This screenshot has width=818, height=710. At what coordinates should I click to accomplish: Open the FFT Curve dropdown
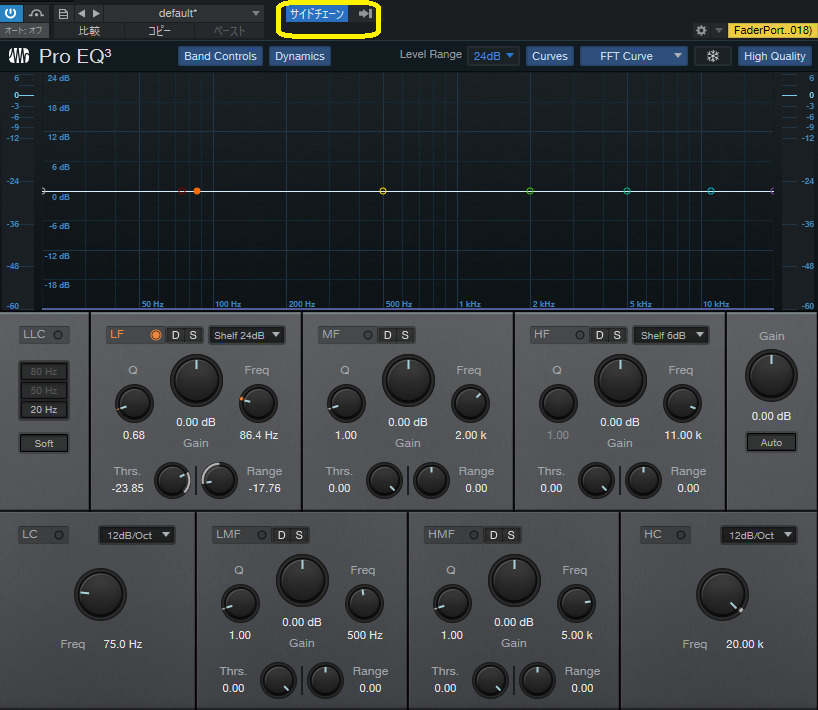pos(633,56)
